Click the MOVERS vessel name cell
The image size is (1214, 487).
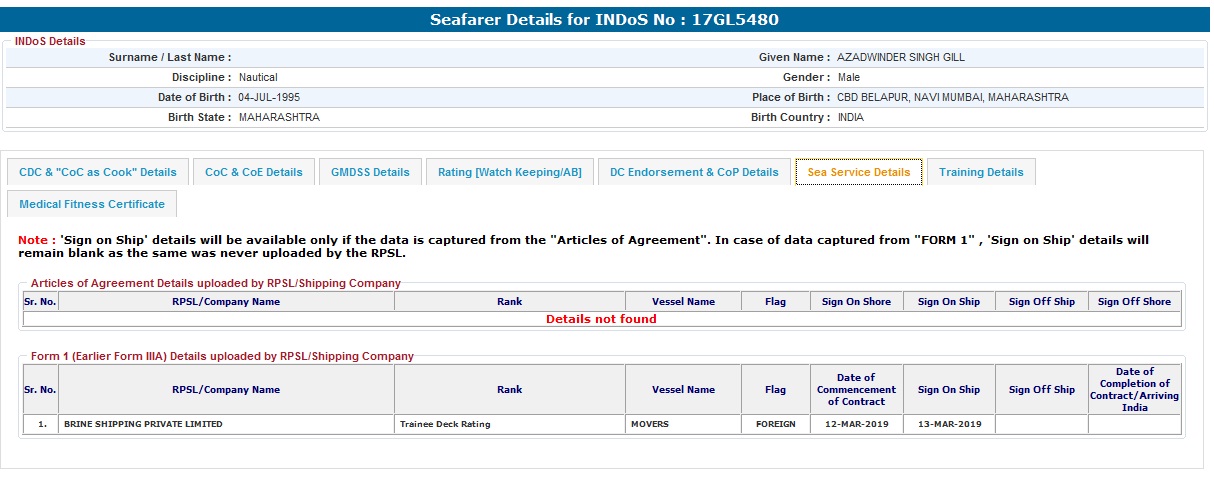(x=650, y=424)
